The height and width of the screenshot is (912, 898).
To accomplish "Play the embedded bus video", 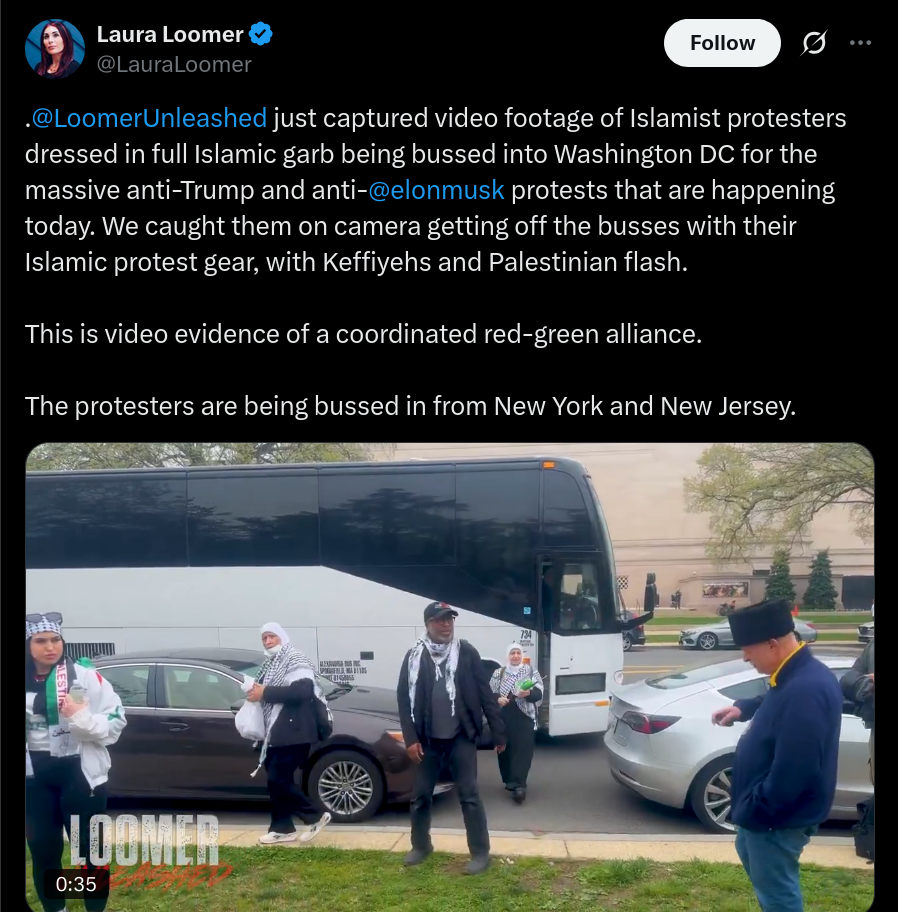I will point(450,677).
